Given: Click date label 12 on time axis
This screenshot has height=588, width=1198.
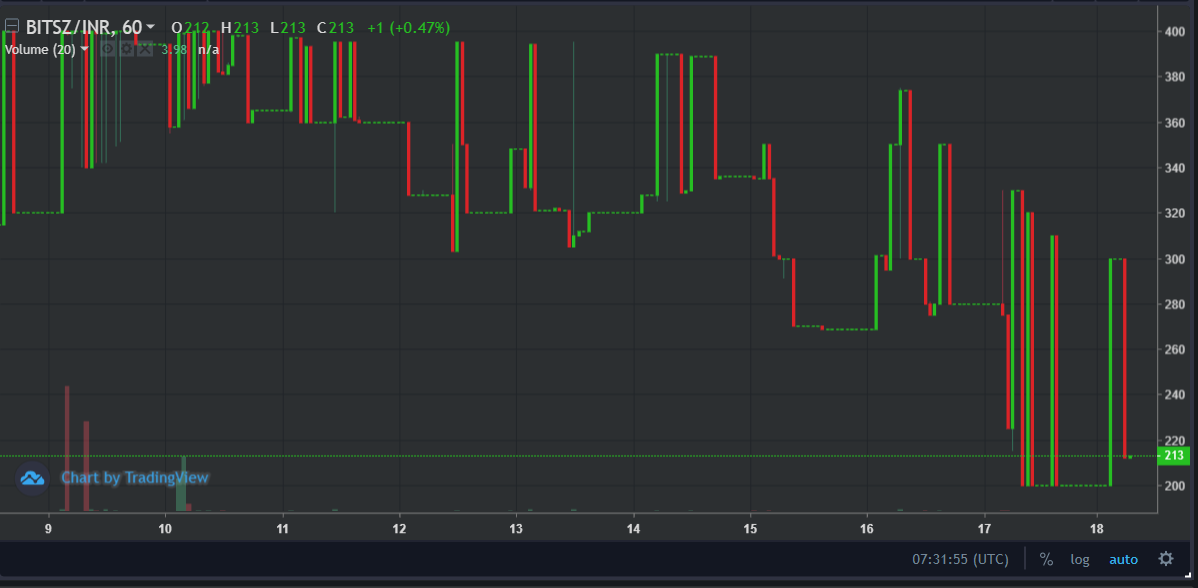Looking at the screenshot, I should (400, 528).
